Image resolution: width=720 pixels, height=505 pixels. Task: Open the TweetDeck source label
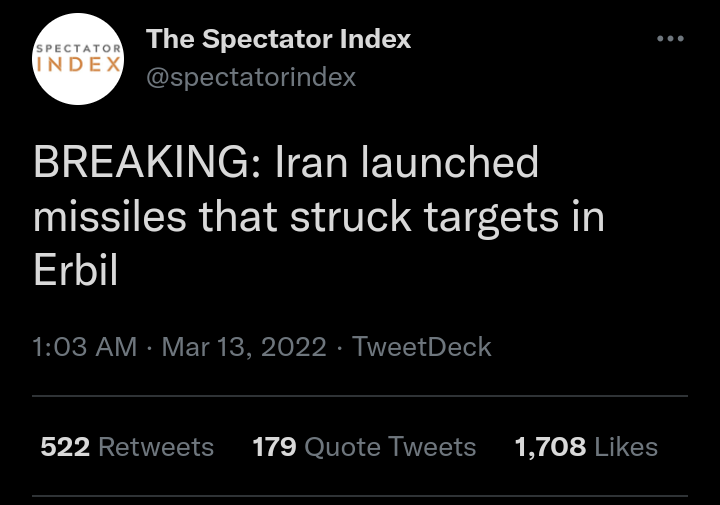click(422, 347)
